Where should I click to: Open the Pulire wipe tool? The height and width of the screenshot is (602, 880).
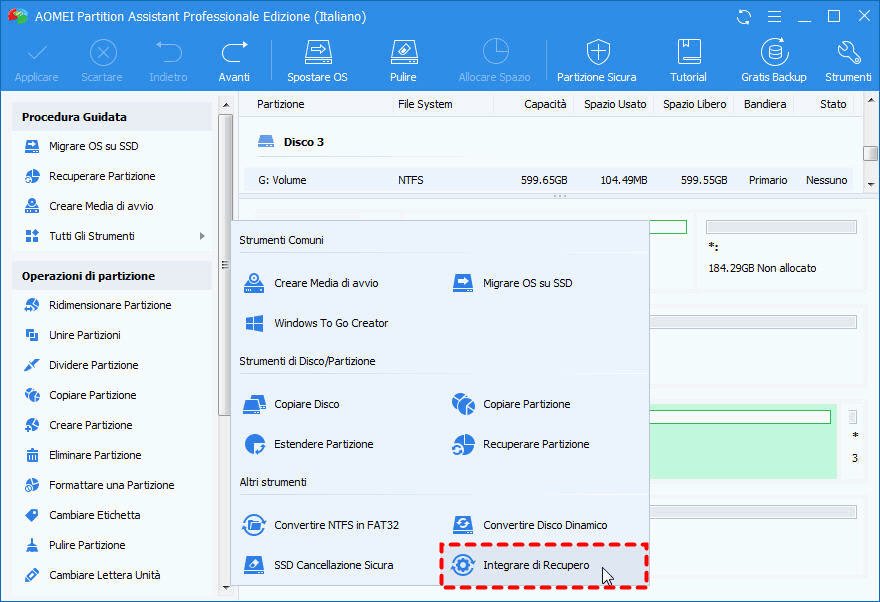point(404,61)
